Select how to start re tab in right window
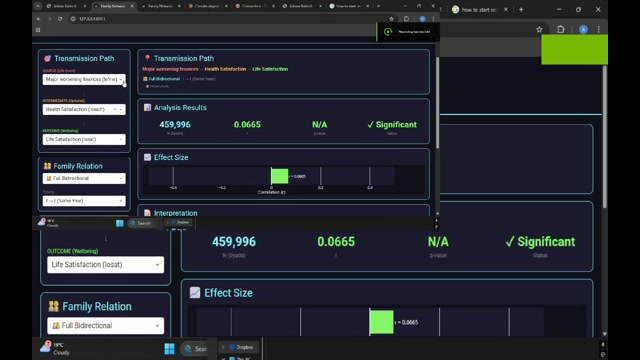The width and height of the screenshot is (640, 360). point(479,9)
